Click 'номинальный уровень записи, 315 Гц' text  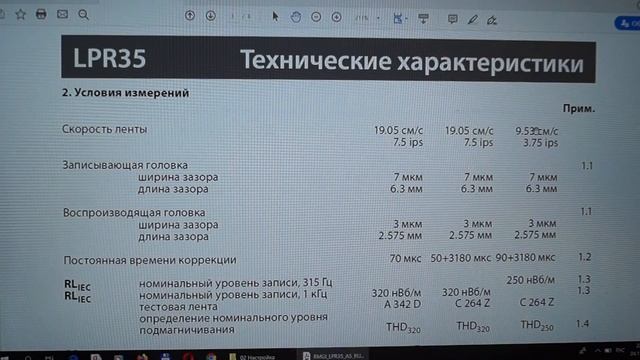click(236, 282)
